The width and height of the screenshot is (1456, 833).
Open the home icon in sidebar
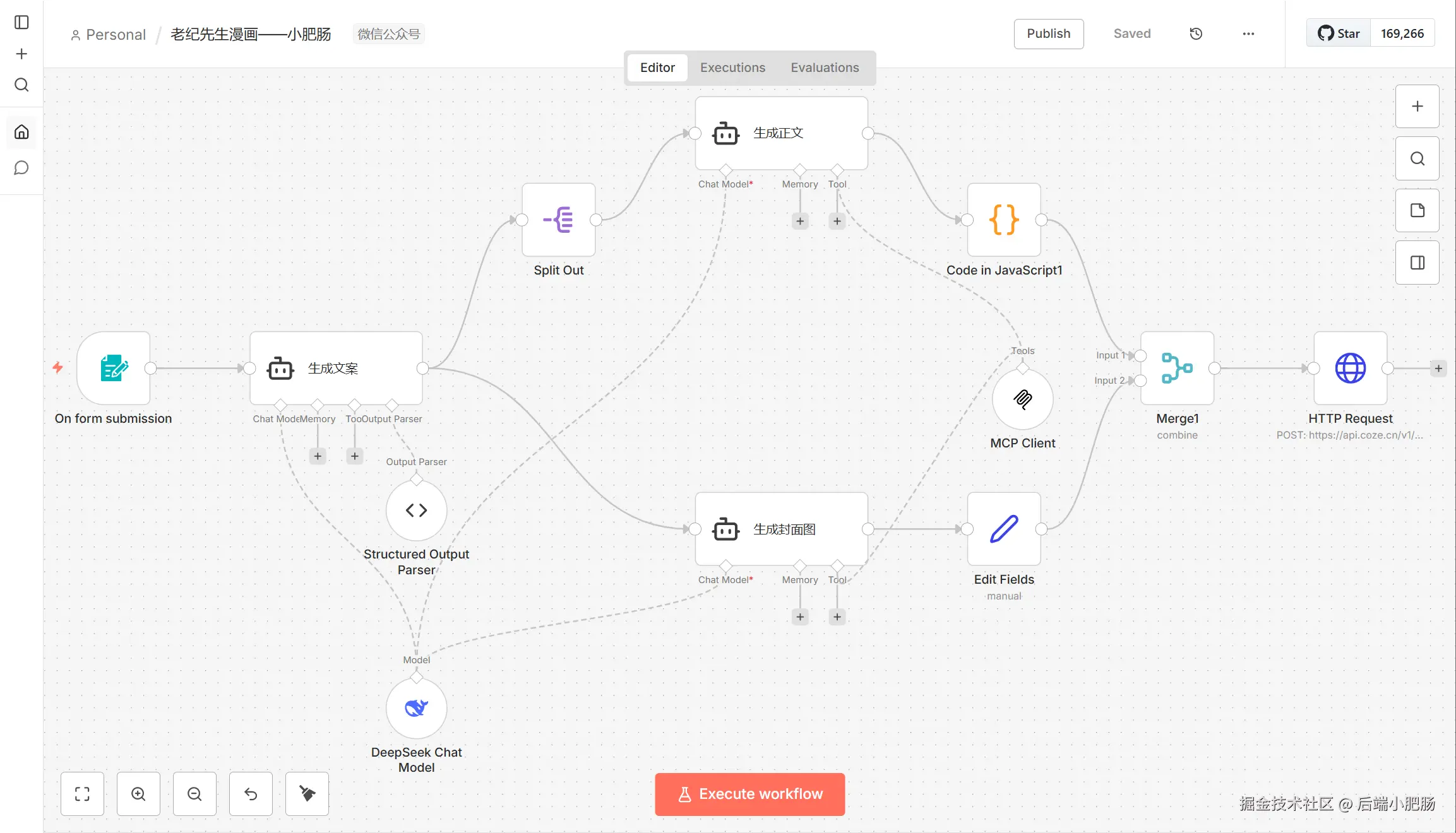tap(21, 132)
